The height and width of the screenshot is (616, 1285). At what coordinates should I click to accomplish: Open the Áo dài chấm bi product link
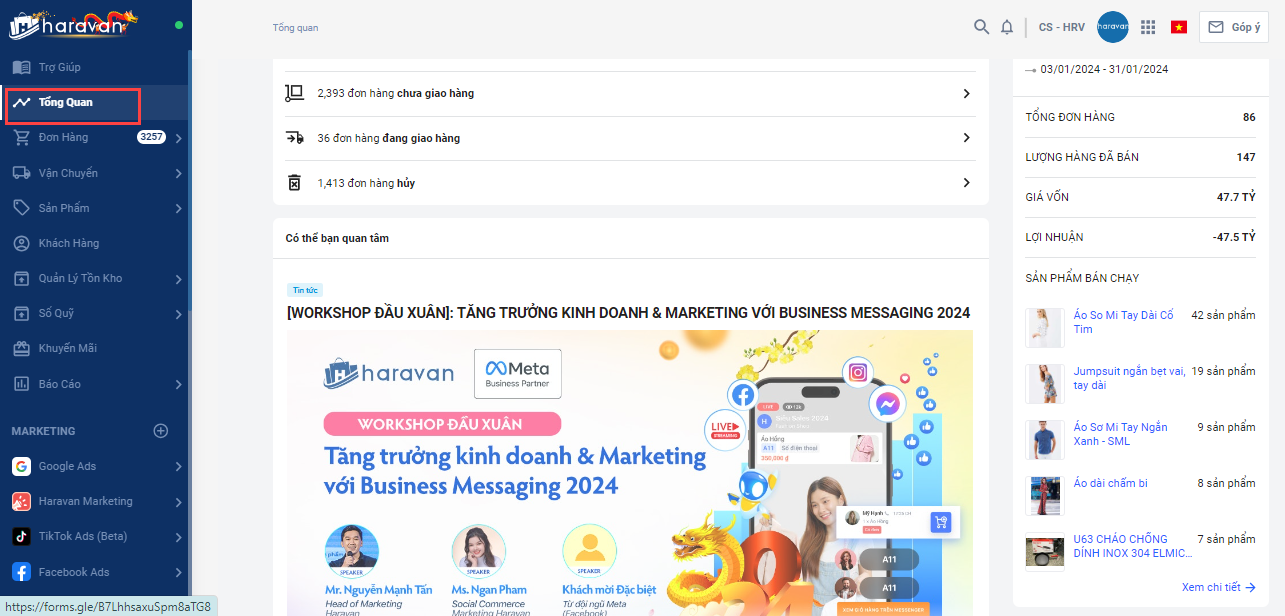[x=1110, y=483]
